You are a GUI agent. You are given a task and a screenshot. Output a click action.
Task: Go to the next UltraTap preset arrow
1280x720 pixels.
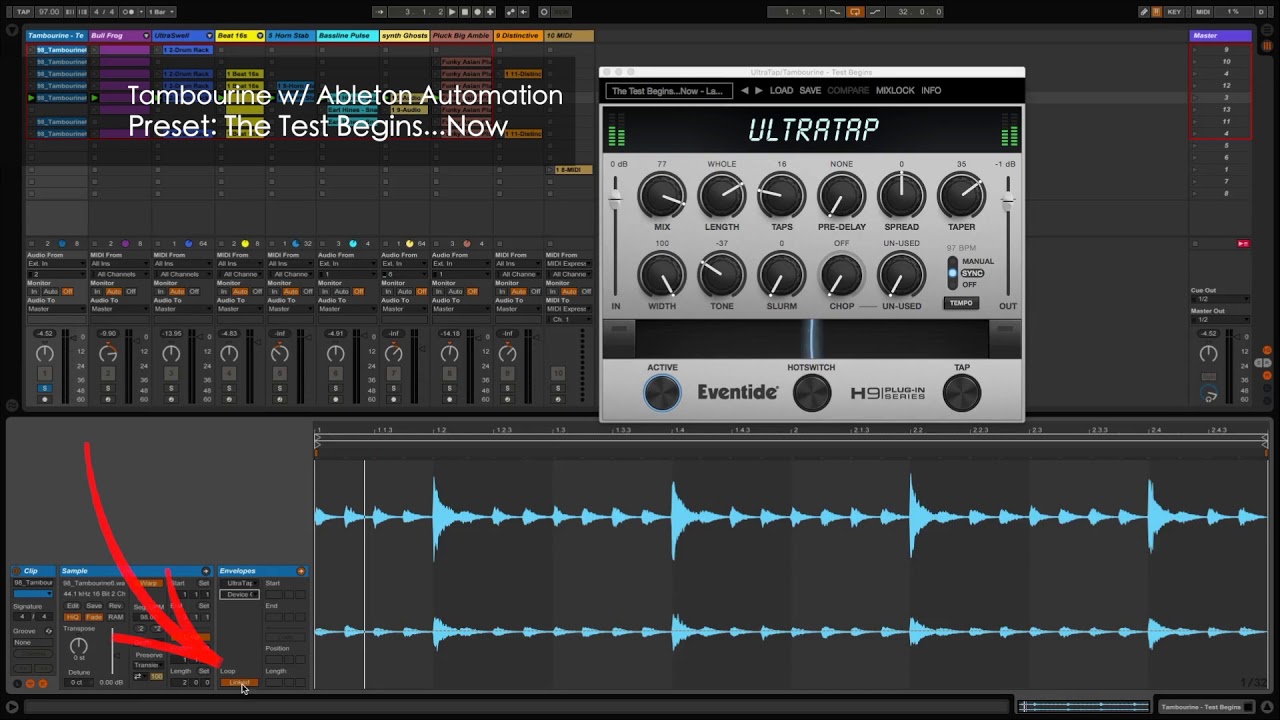758,90
